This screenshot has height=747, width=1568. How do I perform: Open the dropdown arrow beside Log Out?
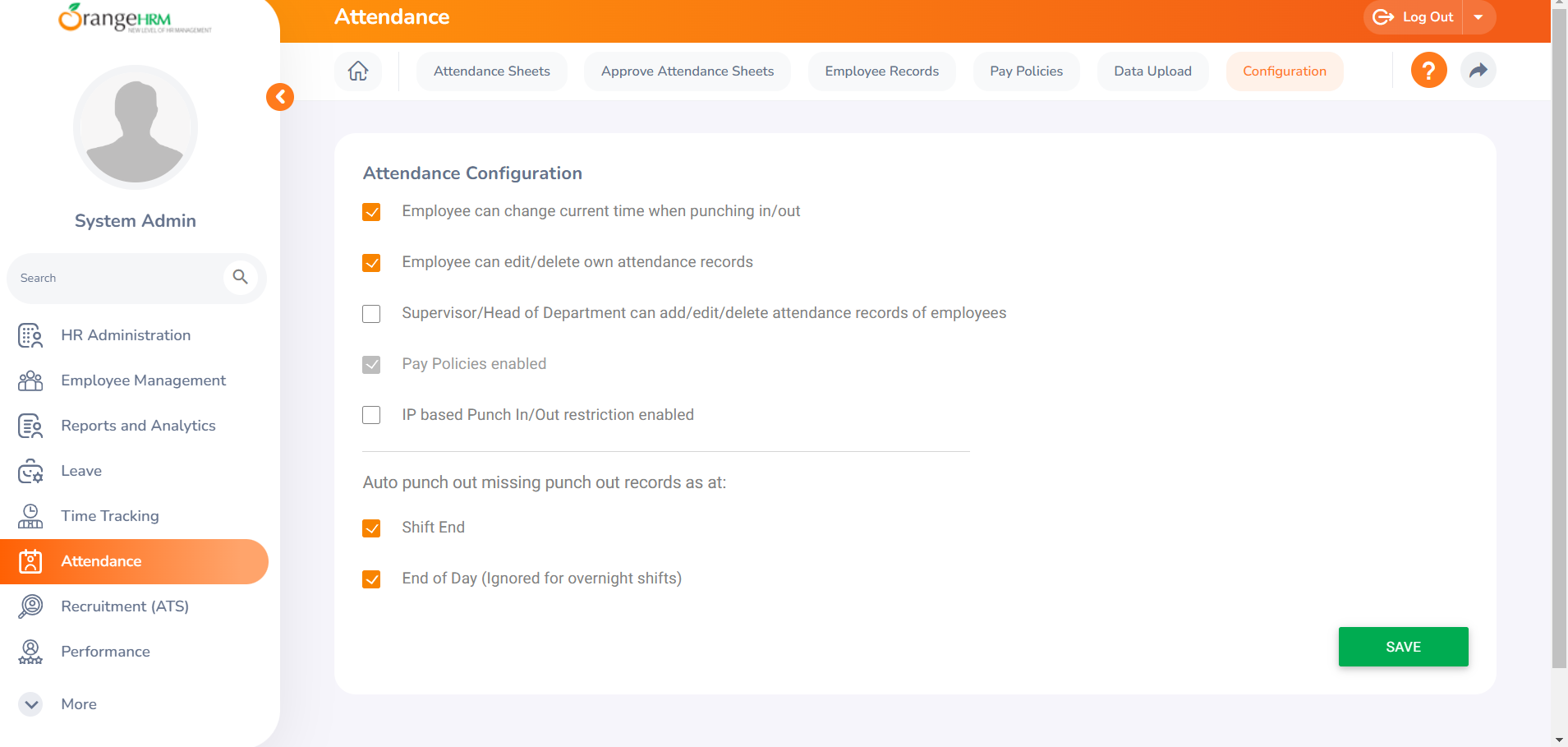tap(1478, 17)
